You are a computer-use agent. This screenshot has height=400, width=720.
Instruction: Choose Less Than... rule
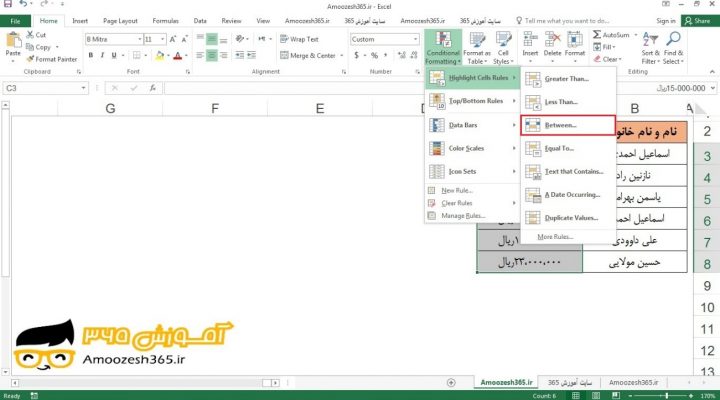tap(568, 102)
